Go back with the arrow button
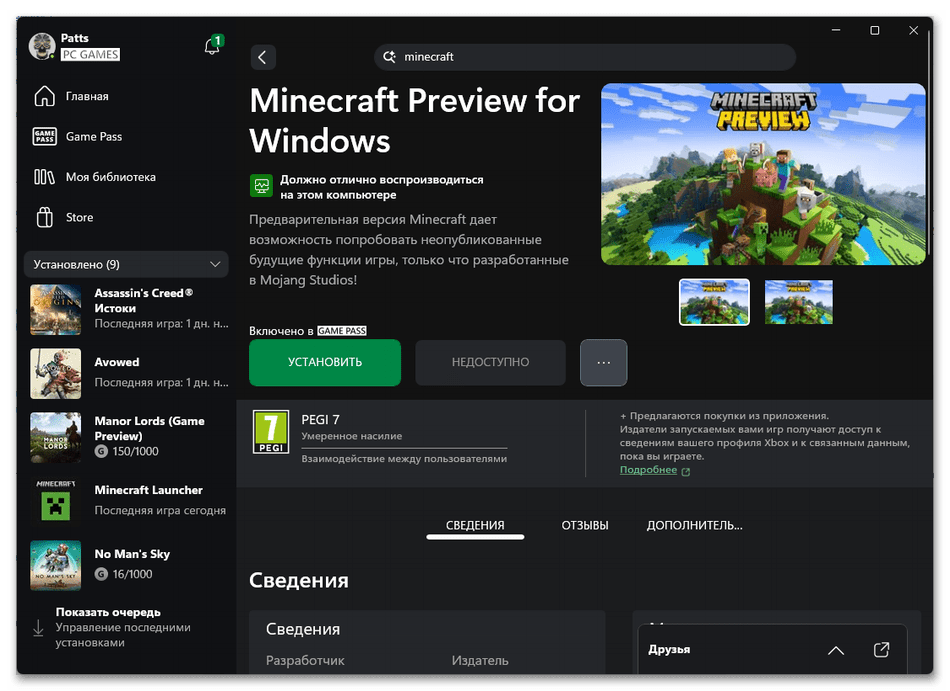The width and height of the screenshot is (950, 691). pyautogui.click(x=263, y=58)
